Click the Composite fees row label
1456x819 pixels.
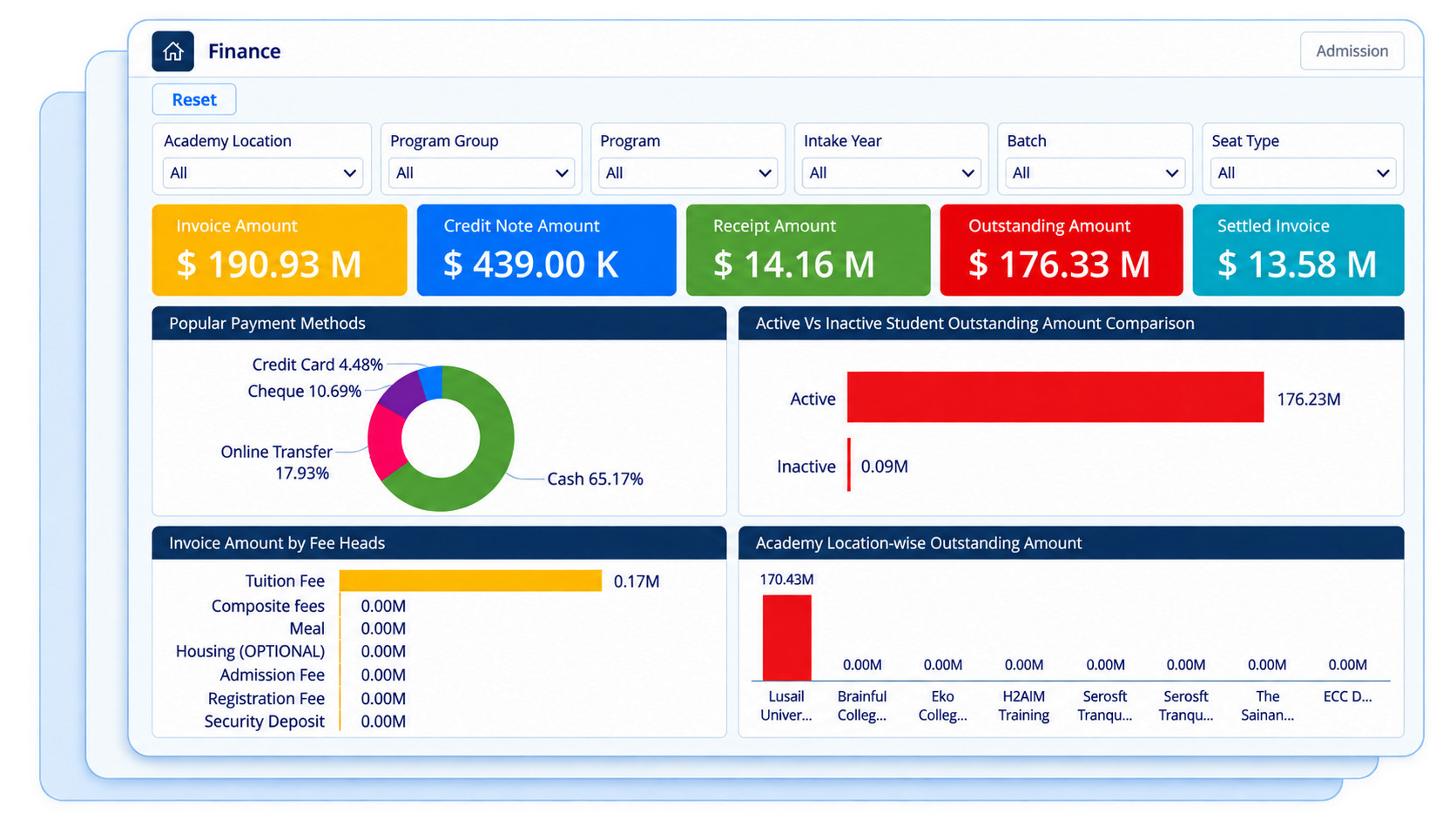268,606
